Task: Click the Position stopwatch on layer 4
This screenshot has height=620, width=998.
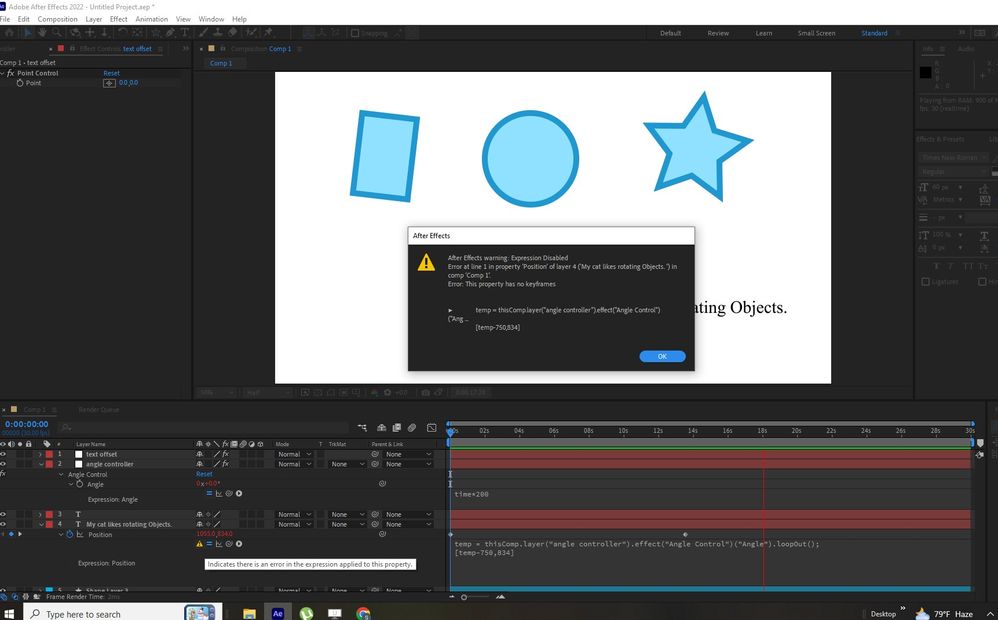Action: pos(70,534)
